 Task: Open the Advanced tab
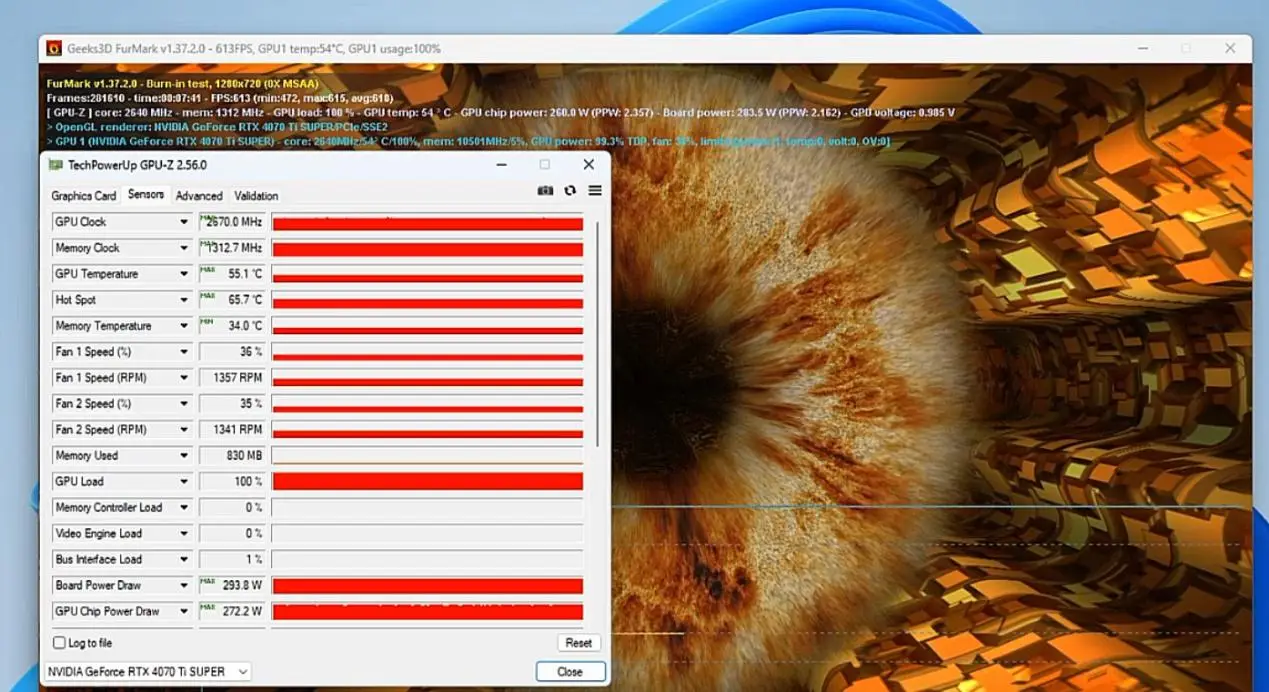point(199,196)
